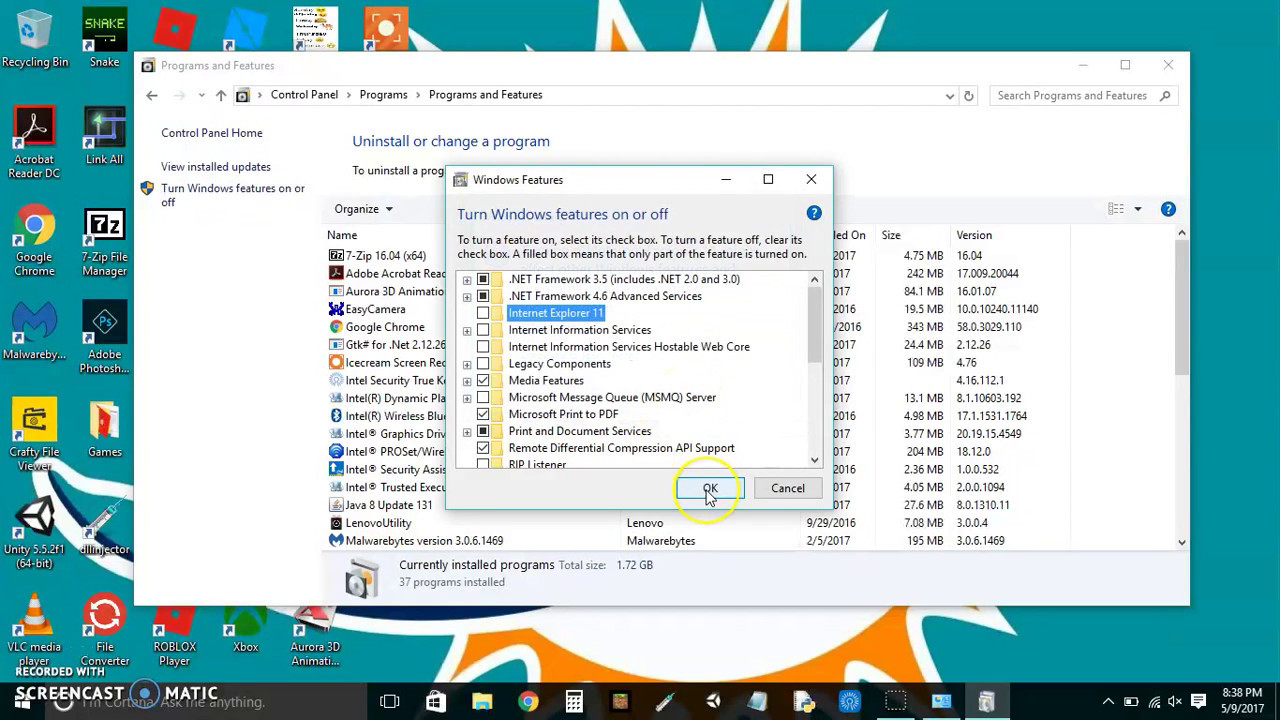
Task: Open the Control Panel Home link
Action: click(212, 133)
